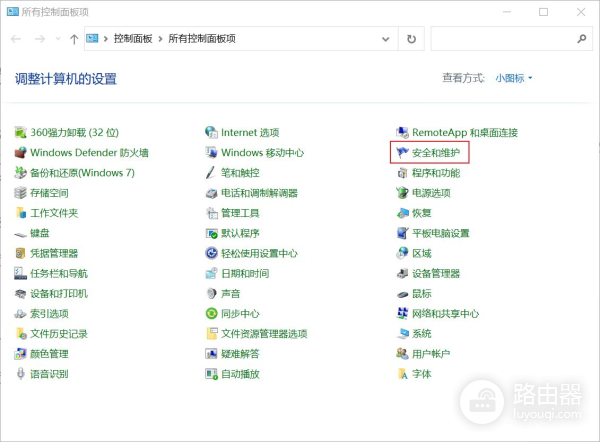Image resolution: width=600 pixels, height=442 pixels.
Task: Open the 区域 link
Action: point(421,253)
